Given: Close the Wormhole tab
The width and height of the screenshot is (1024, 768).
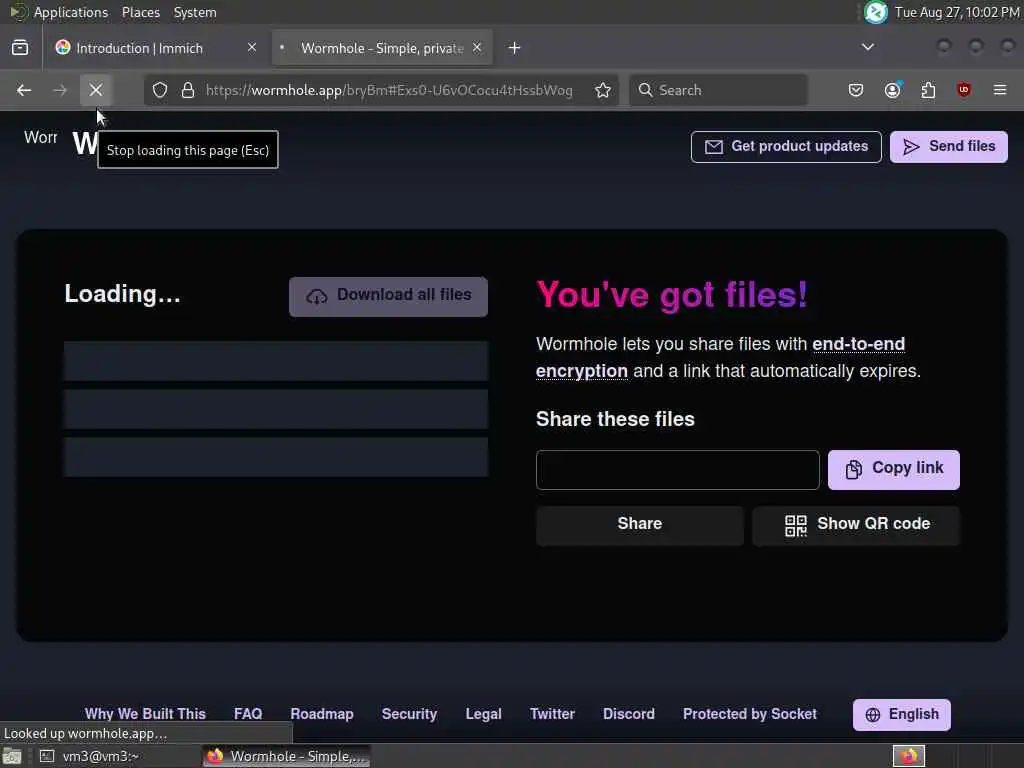Looking at the screenshot, I should tap(477, 48).
